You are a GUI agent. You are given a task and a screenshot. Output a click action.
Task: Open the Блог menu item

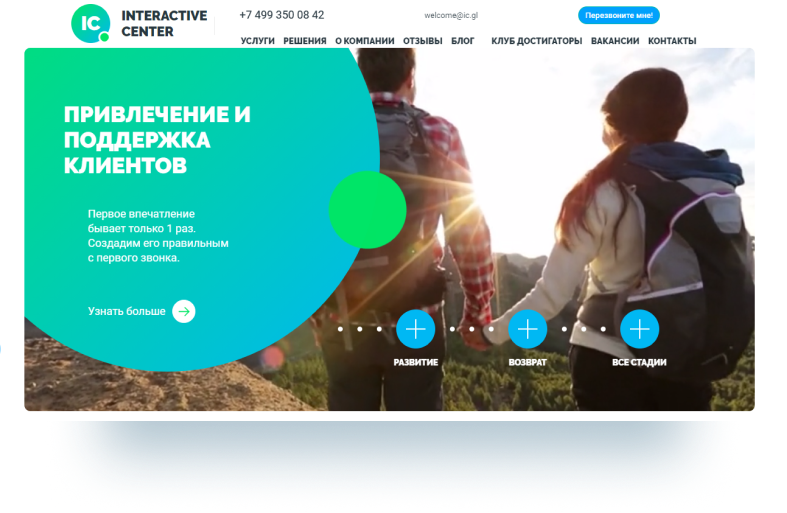click(x=463, y=41)
